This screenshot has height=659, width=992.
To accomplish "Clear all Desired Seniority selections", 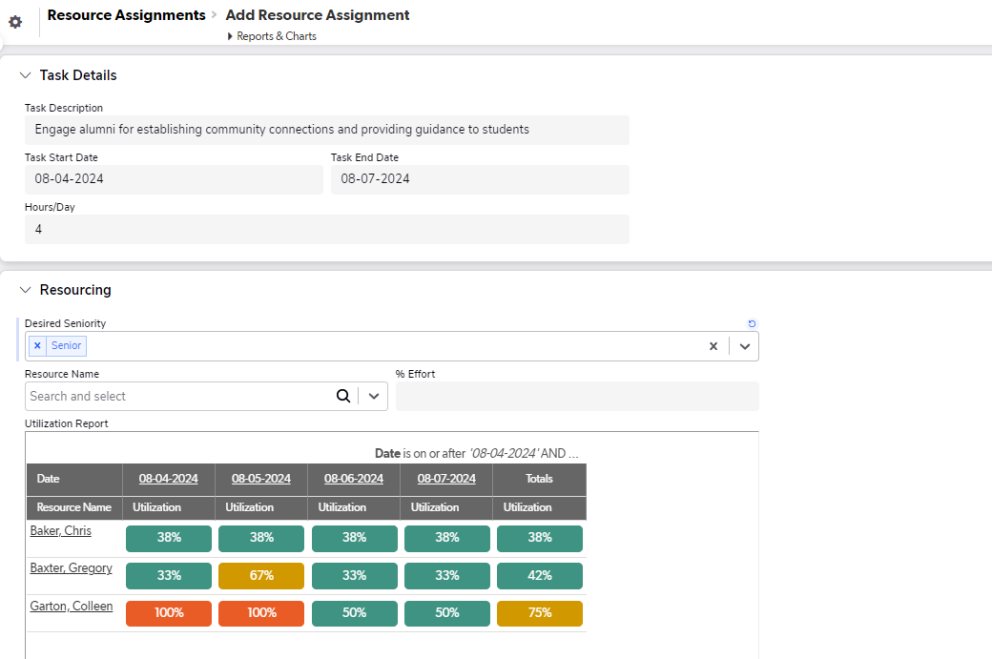I will 713,346.
